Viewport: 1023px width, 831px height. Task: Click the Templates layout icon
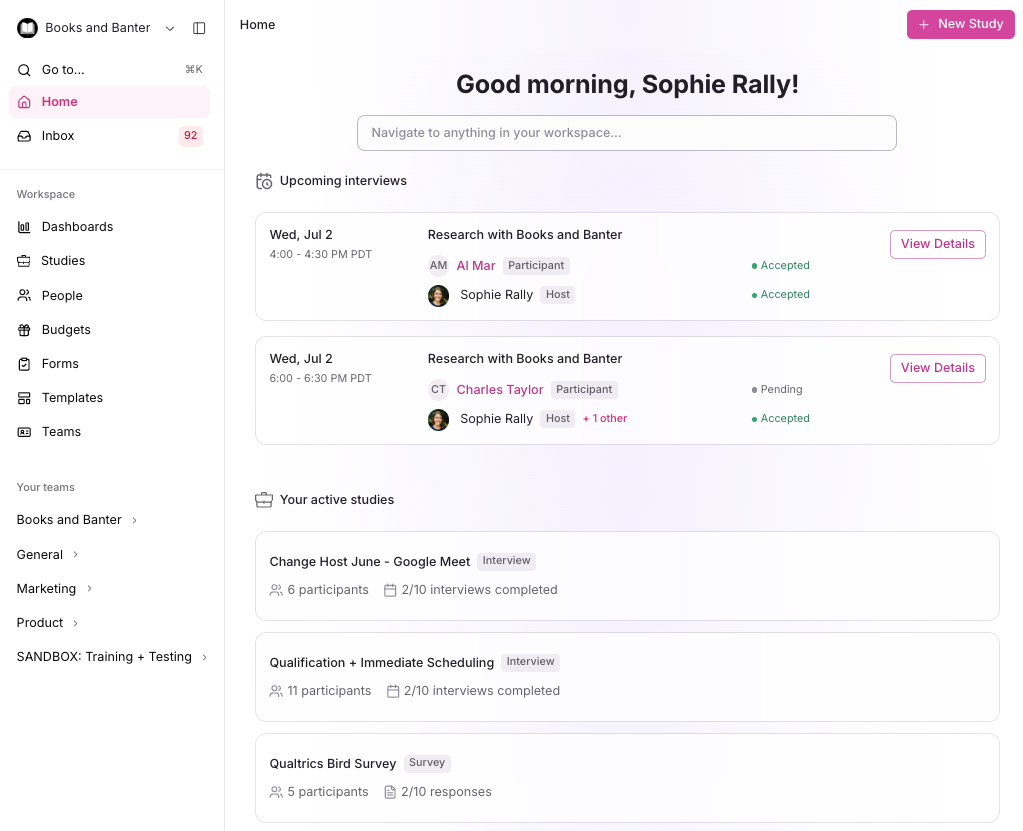point(24,398)
